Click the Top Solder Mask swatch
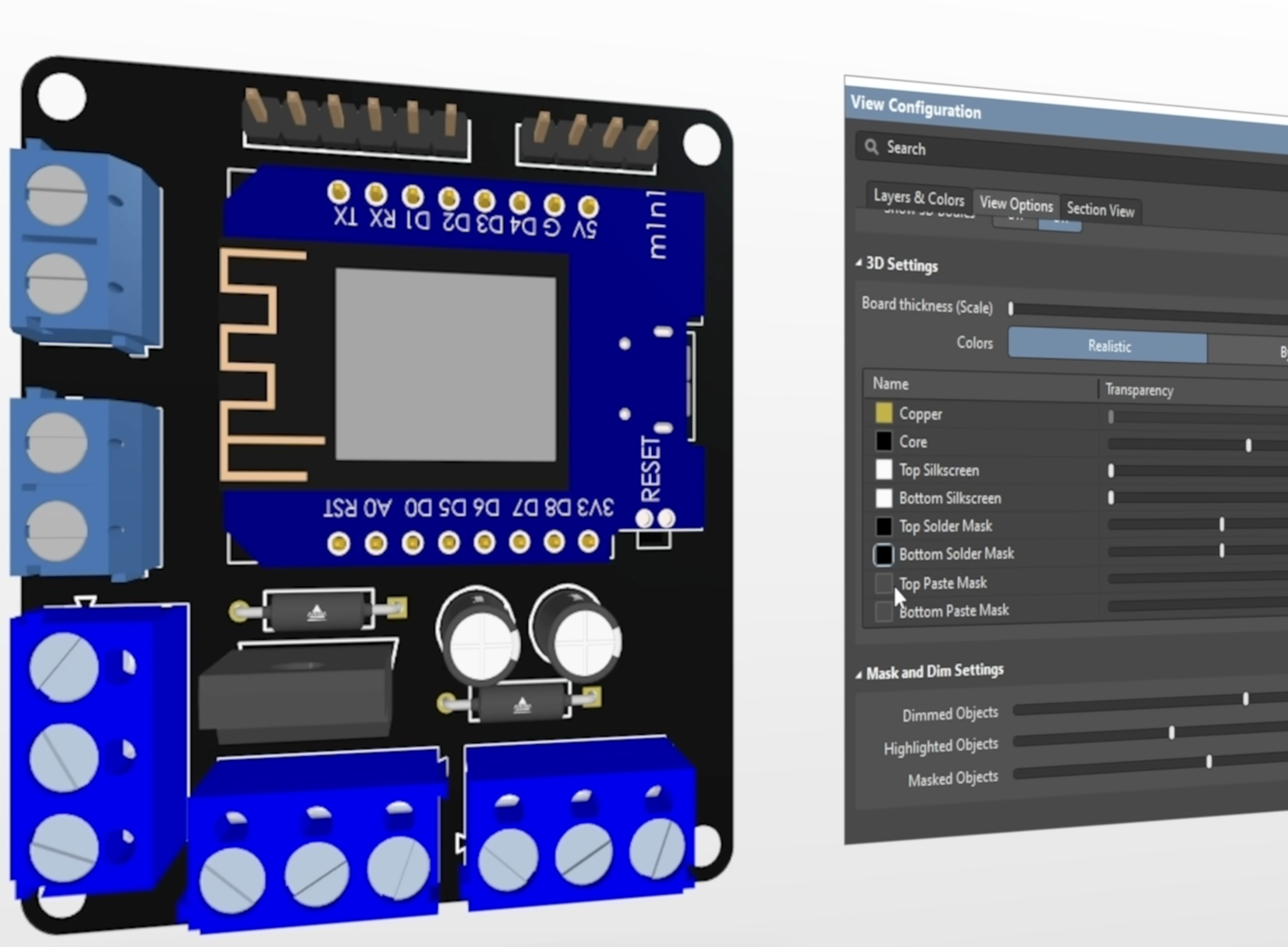Viewport: 1288px width, 947px height. [884, 526]
